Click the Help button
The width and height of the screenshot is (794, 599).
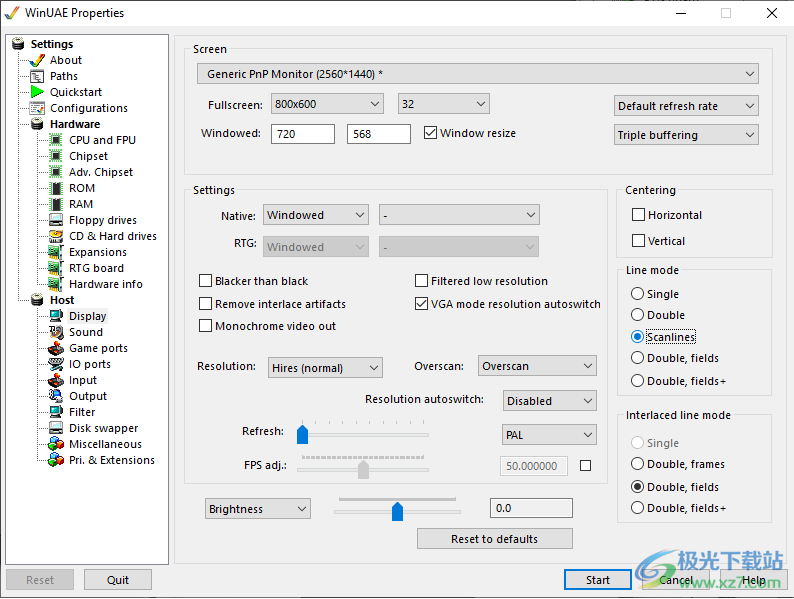pos(753,580)
